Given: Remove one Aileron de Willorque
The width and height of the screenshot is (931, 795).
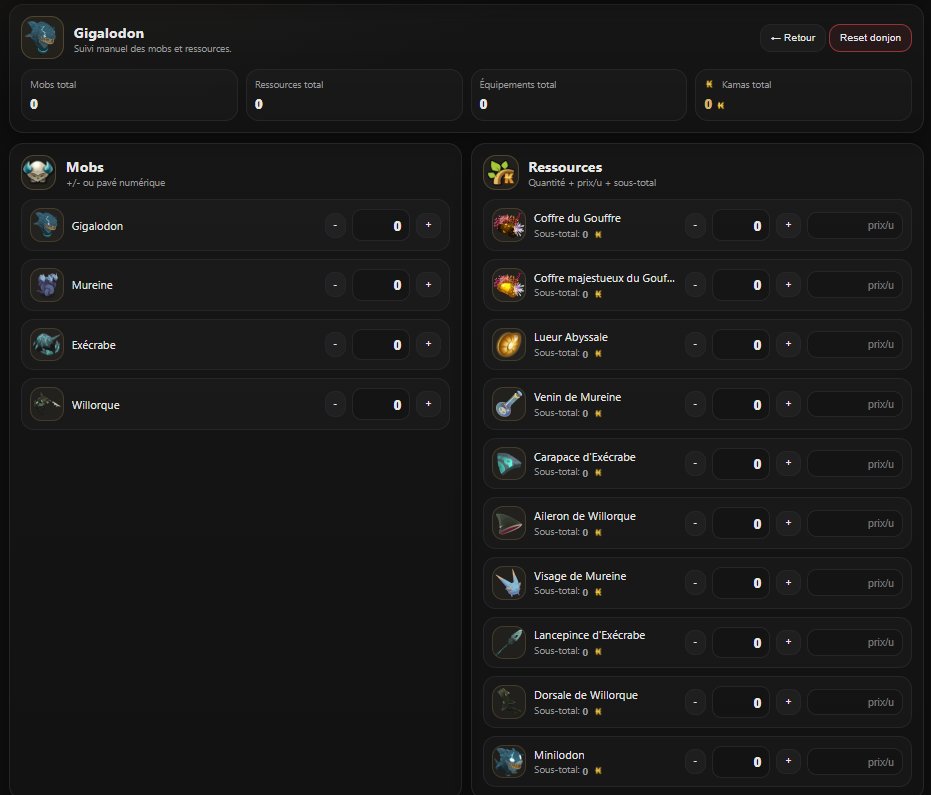Looking at the screenshot, I should (x=695, y=523).
